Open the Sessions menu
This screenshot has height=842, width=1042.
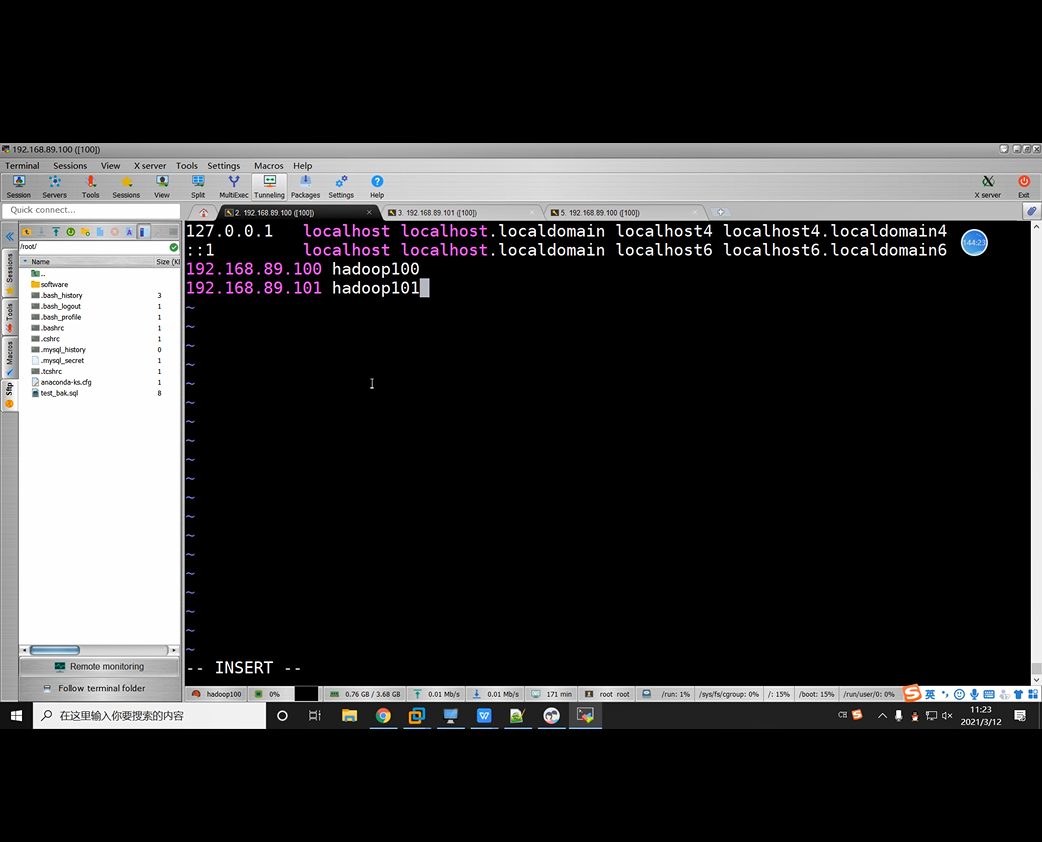[x=70, y=165]
